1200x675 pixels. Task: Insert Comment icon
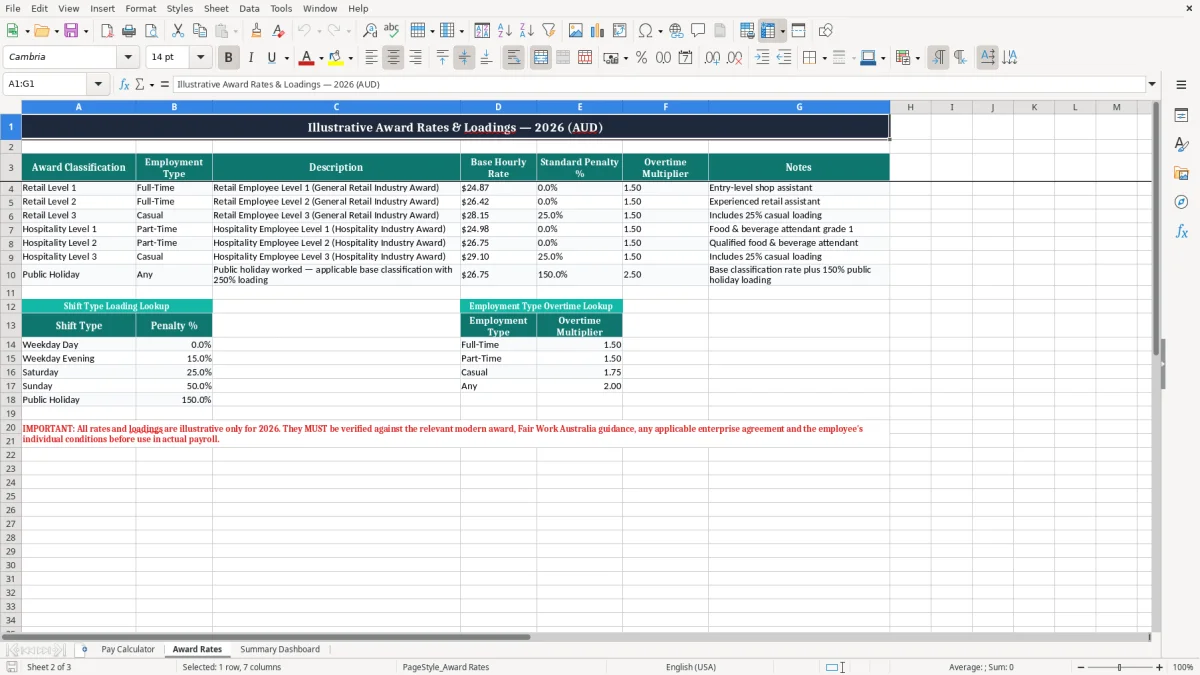(x=698, y=31)
